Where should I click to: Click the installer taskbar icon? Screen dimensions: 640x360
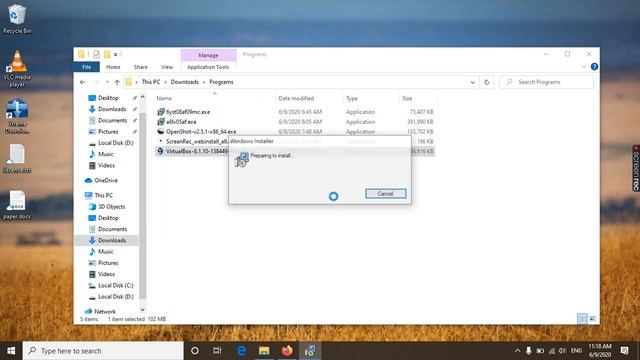click(310, 351)
